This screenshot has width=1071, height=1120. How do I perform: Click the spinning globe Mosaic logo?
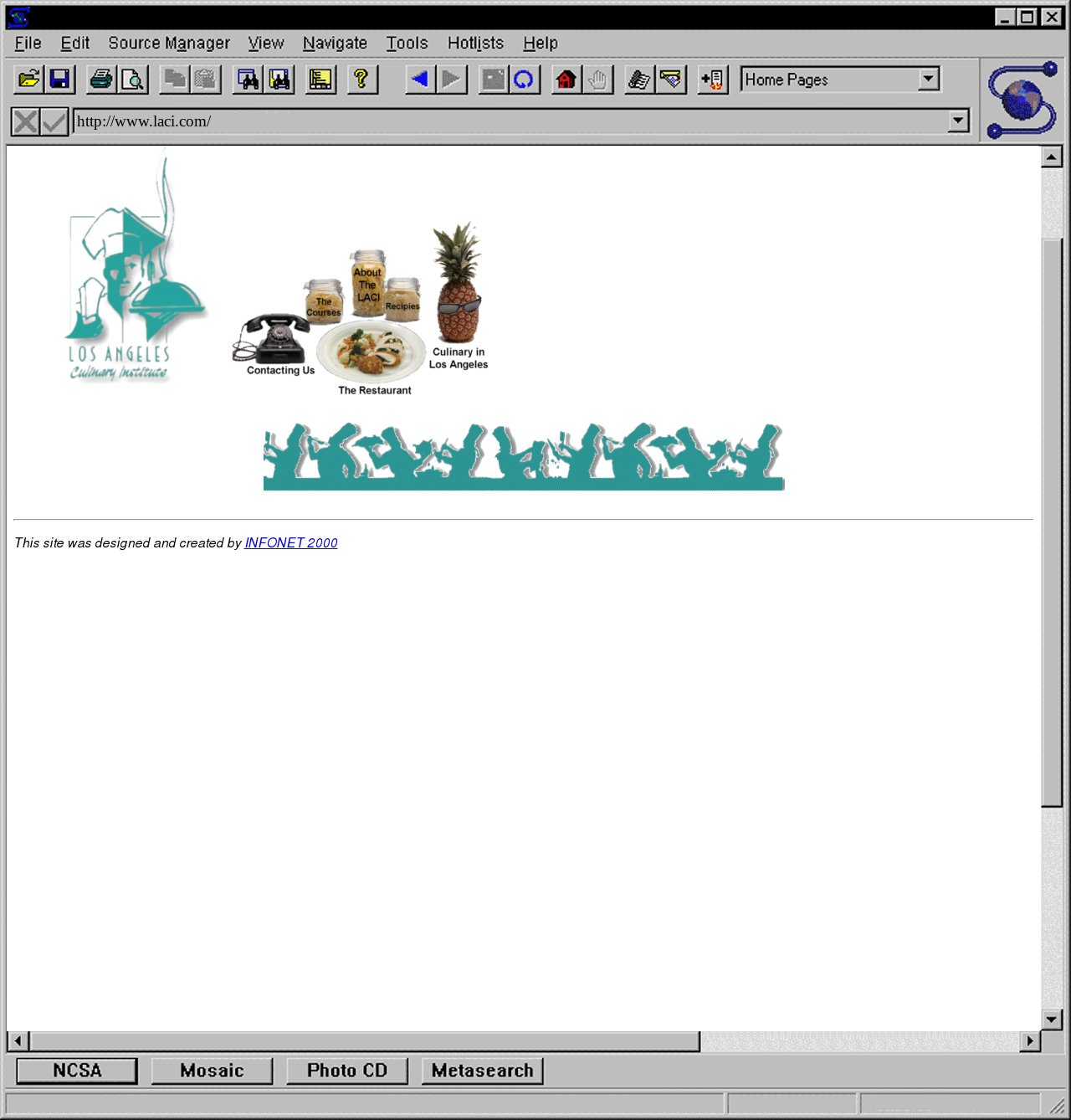tap(1022, 100)
